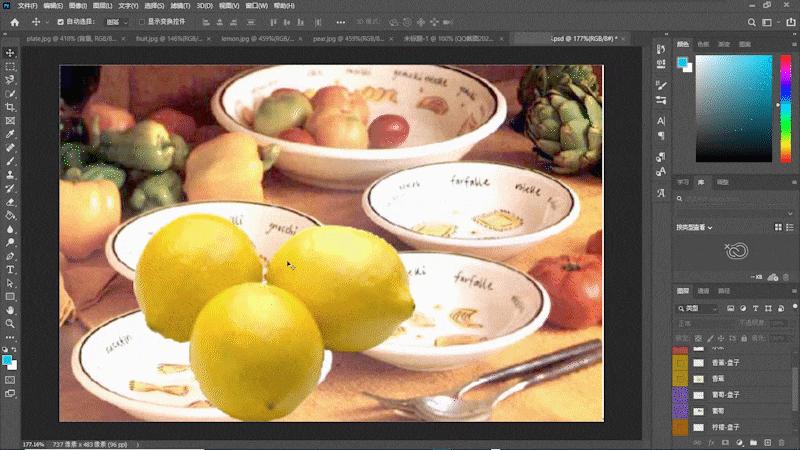The image size is (800, 450).
Task: Toggle visibility of 葡萄-盘子 layer
Action: [681, 394]
